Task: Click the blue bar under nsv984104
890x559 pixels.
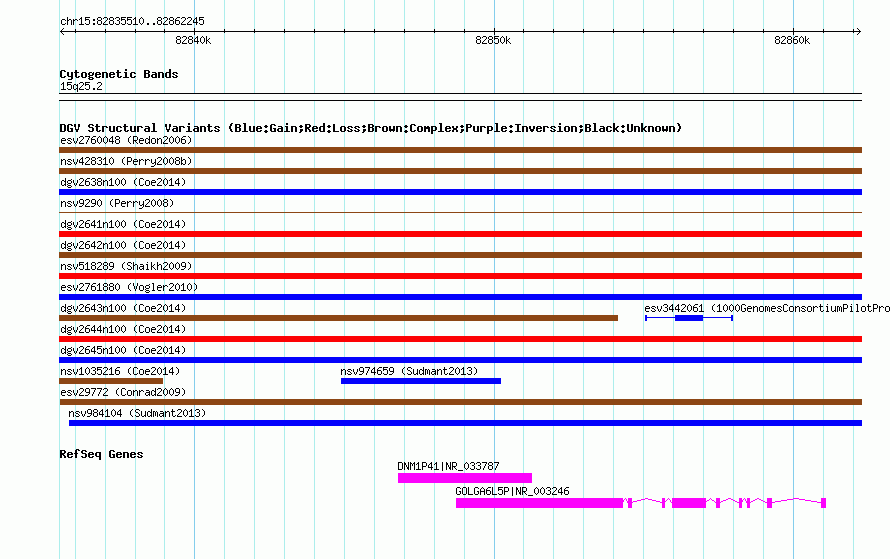Action: tap(465, 423)
